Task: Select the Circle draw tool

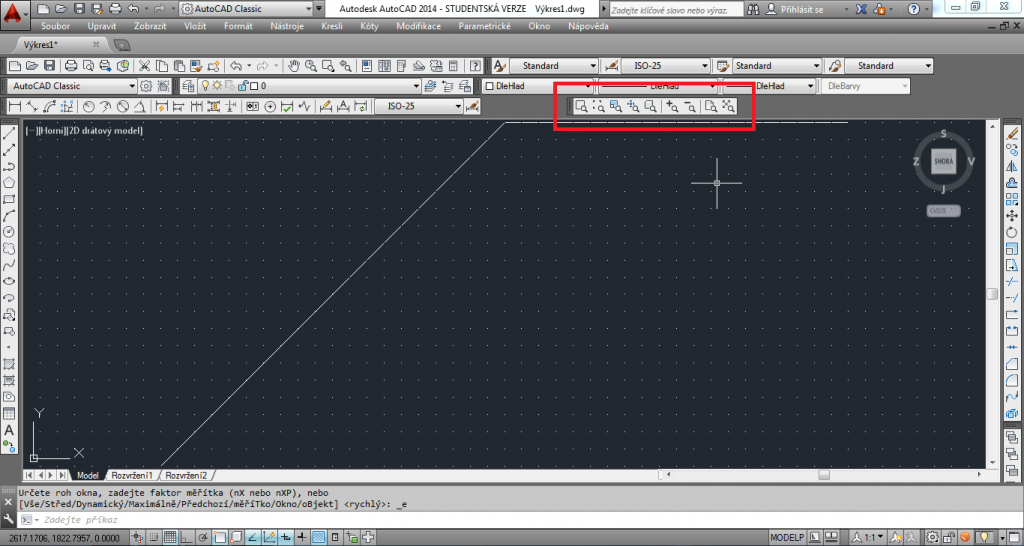Action: click(x=9, y=232)
